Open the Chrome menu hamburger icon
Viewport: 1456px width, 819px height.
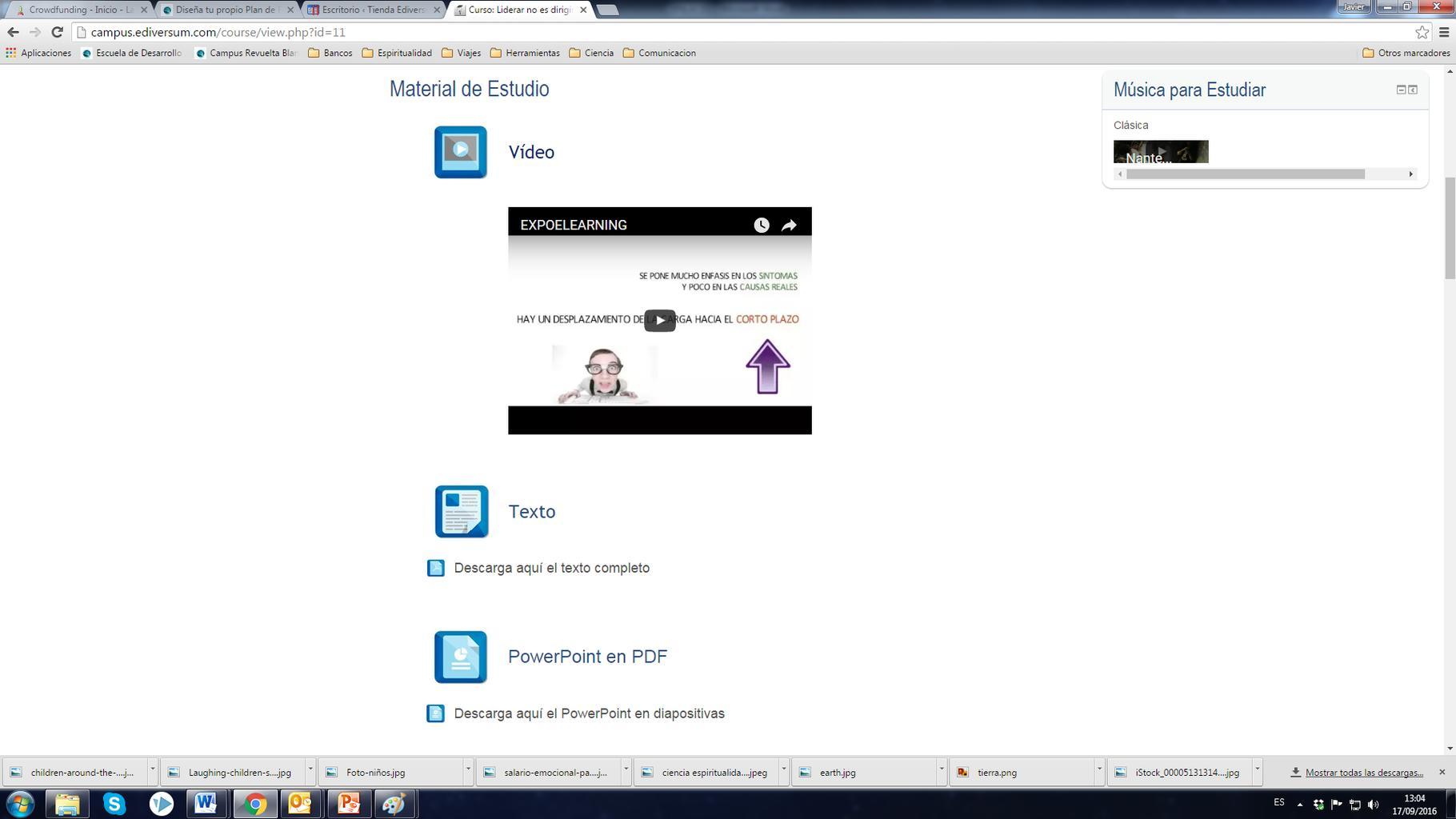coord(1444,33)
